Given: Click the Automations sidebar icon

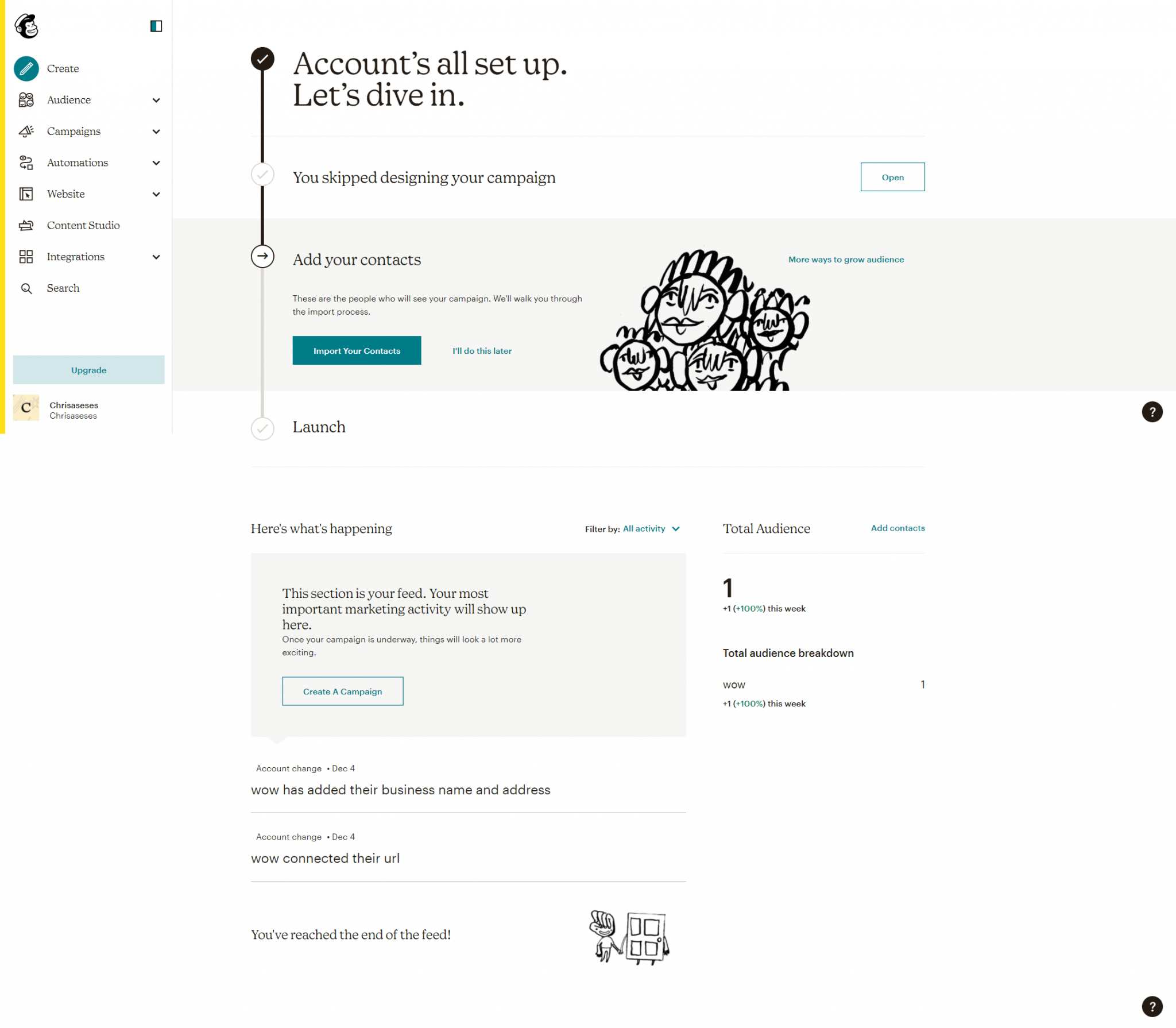Looking at the screenshot, I should pyautogui.click(x=26, y=162).
